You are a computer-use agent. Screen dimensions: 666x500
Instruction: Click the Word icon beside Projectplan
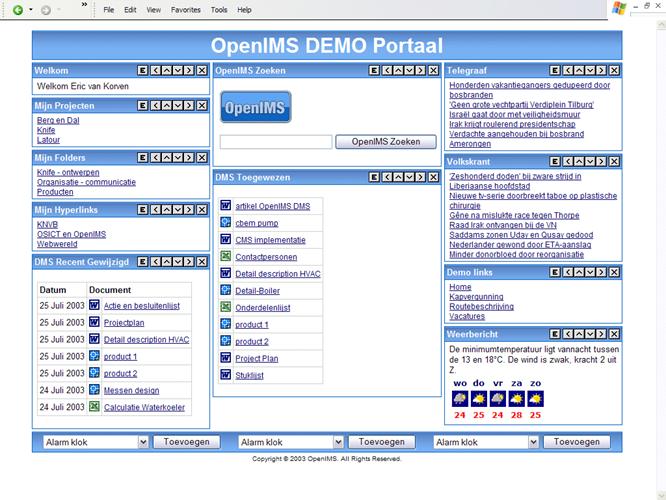pyautogui.click(x=94, y=323)
